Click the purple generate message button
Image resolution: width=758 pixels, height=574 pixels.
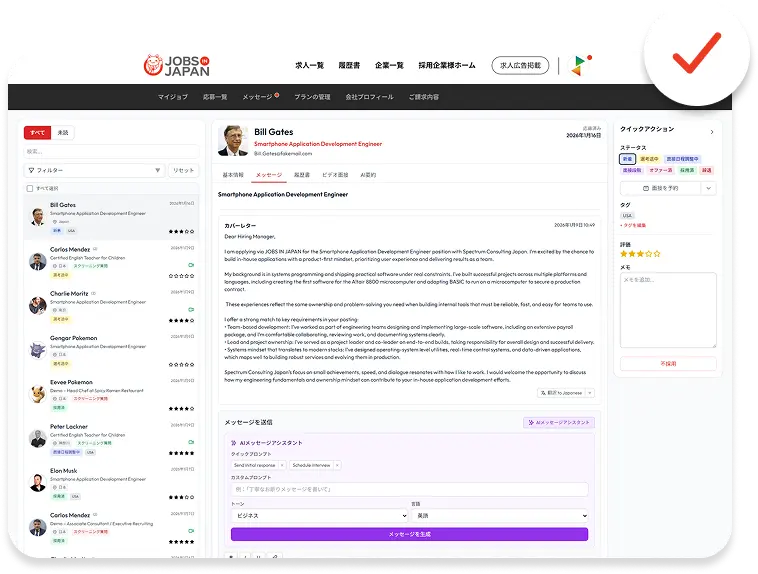tap(409, 534)
